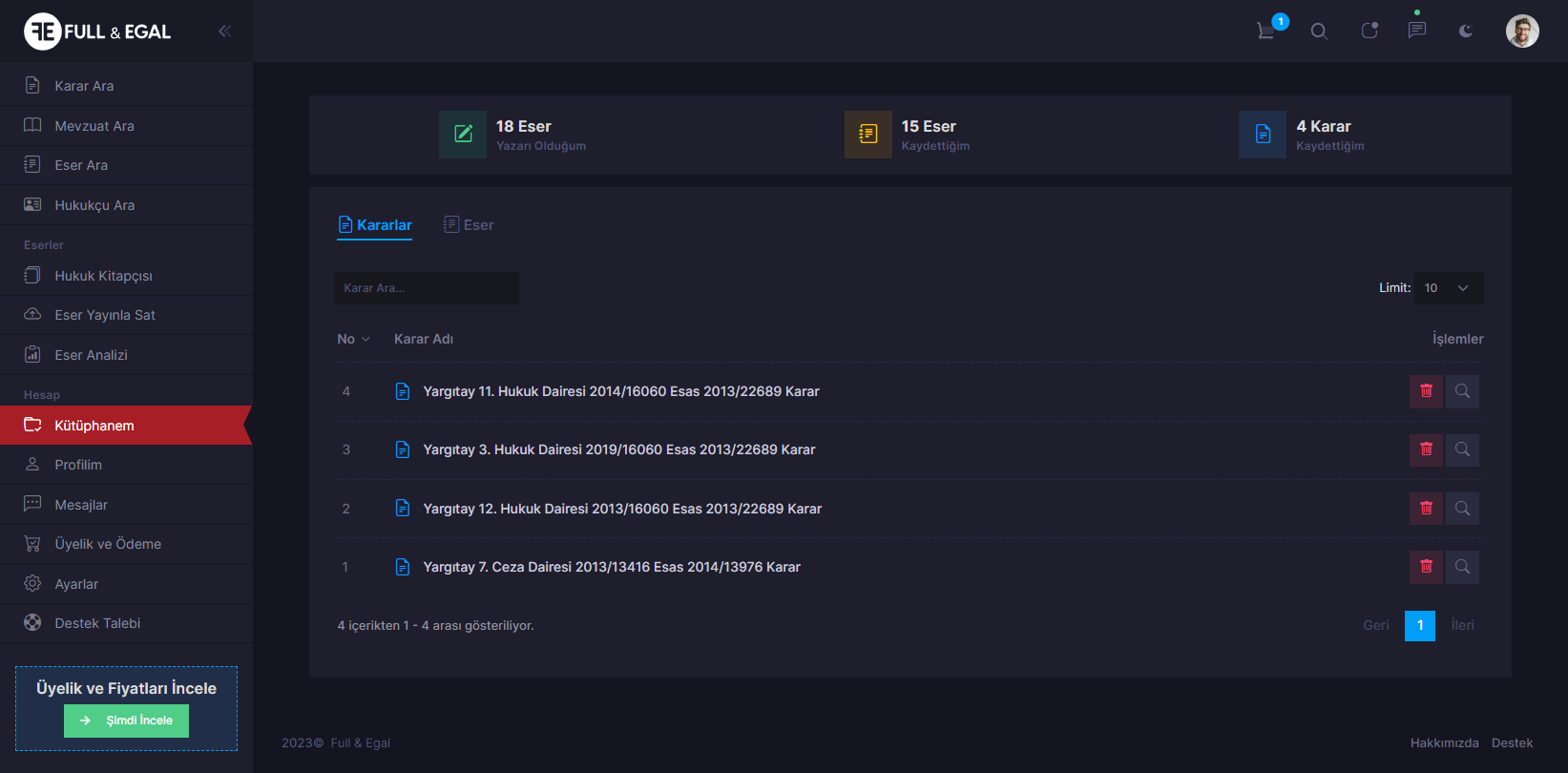Open the shopping cart icon

pyautogui.click(x=1266, y=31)
